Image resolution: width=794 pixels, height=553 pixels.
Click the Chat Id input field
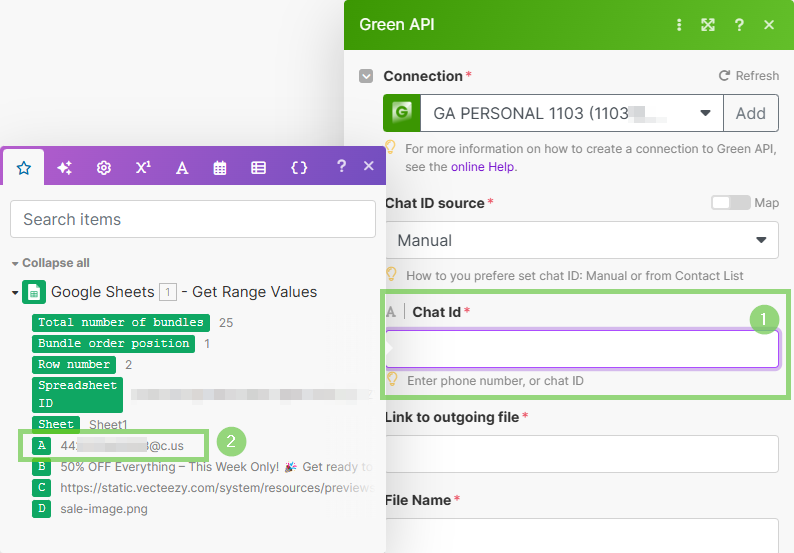[581, 349]
